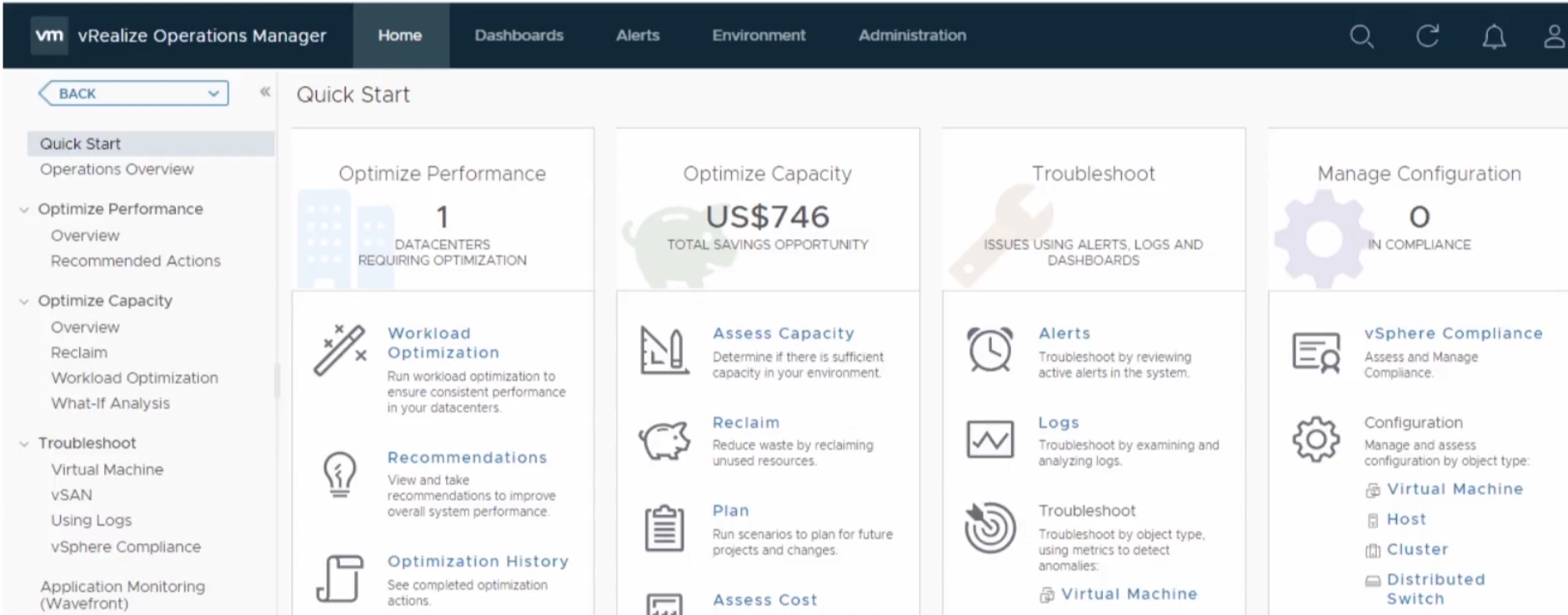
Task: Open the Administration tab
Action: point(913,35)
